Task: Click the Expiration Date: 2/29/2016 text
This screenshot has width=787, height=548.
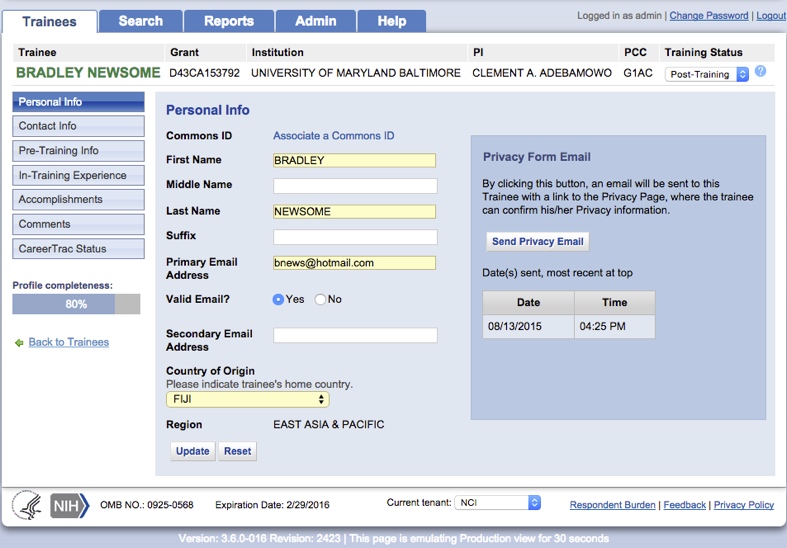Action: click(x=273, y=505)
